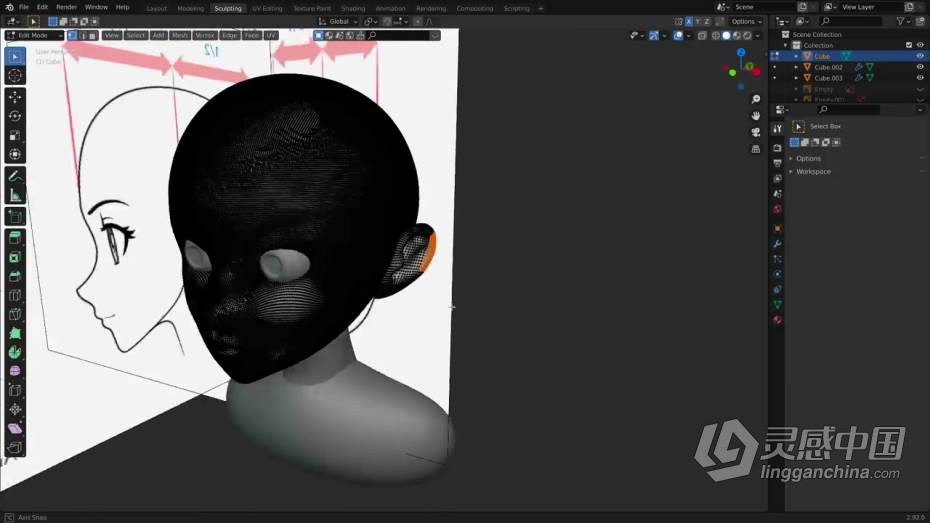The image size is (930, 523).
Task: Open Global transform orientation dropdown
Action: pos(338,21)
